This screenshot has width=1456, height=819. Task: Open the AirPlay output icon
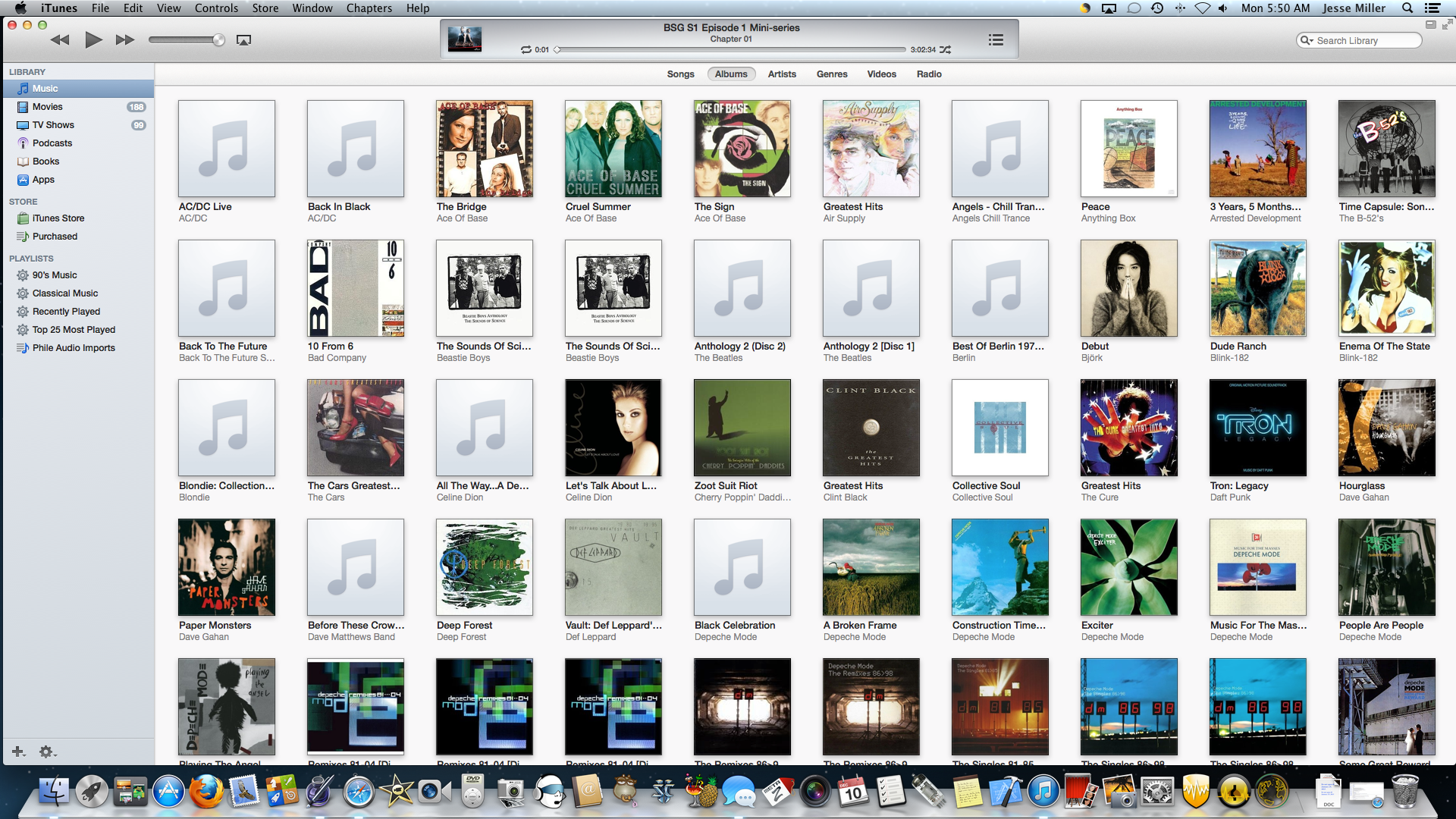pyautogui.click(x=243, y=40)
